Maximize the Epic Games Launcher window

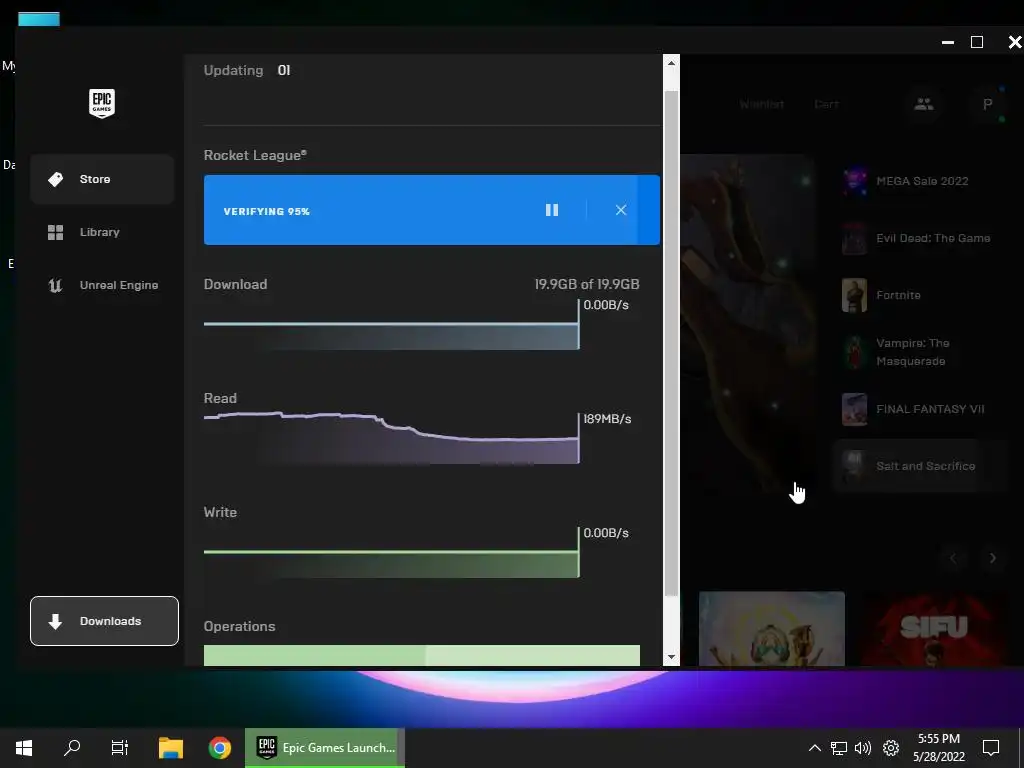click(977, 42)
